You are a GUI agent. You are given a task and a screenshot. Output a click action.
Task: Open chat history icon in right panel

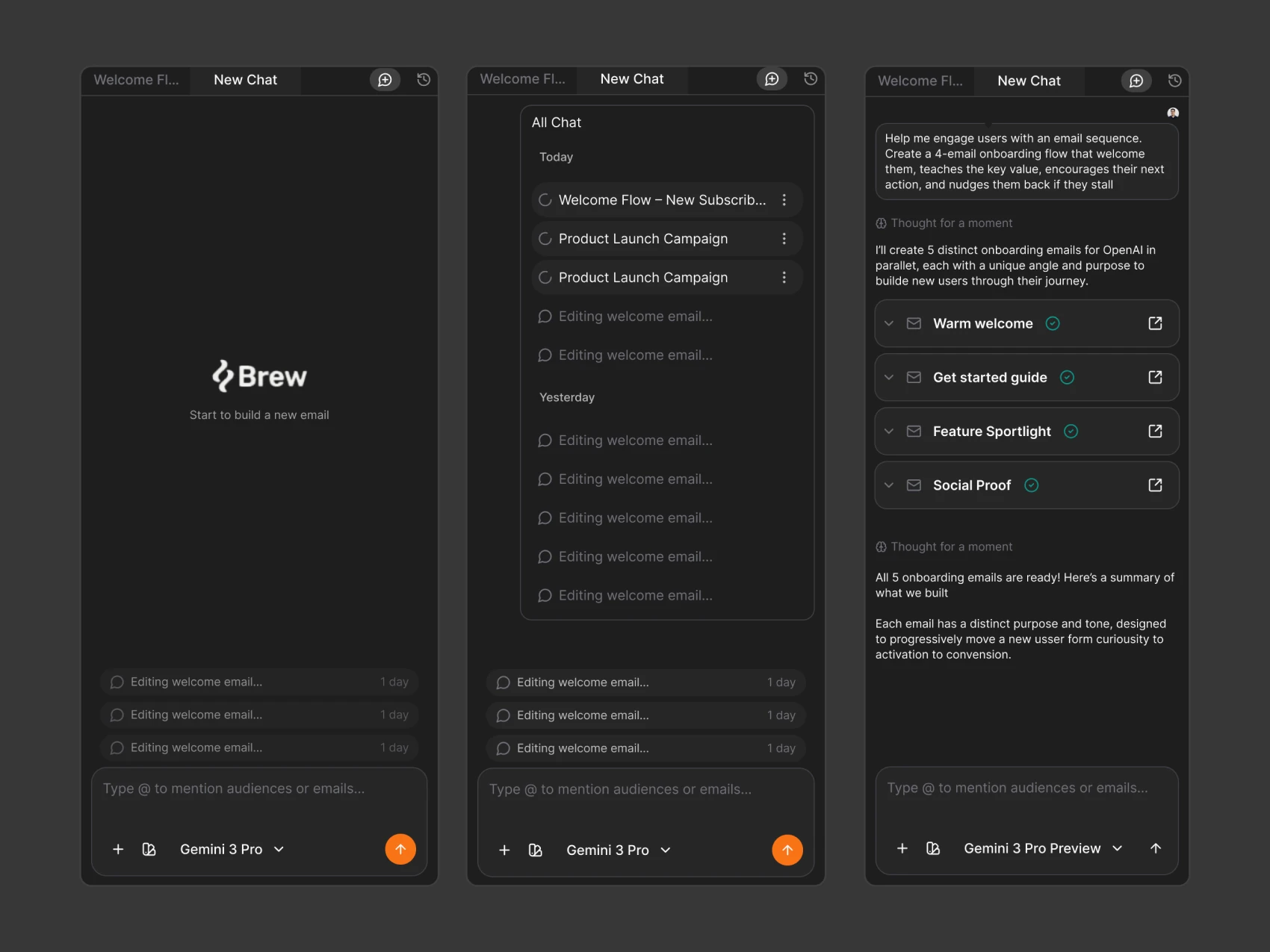click(1174, 81)
